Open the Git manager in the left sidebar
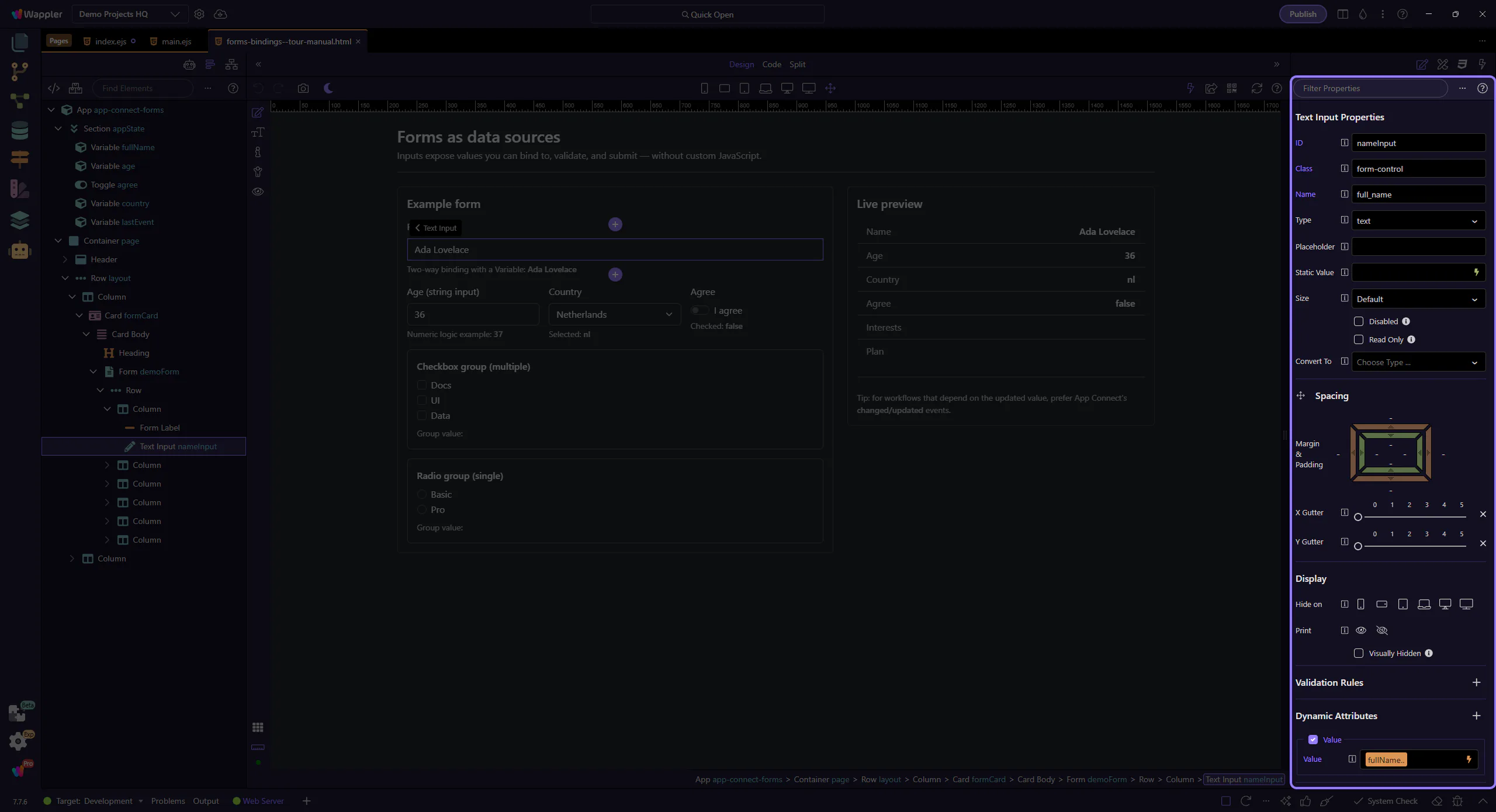The width and height of the screenshot is (1496, 812). point(19,71)
